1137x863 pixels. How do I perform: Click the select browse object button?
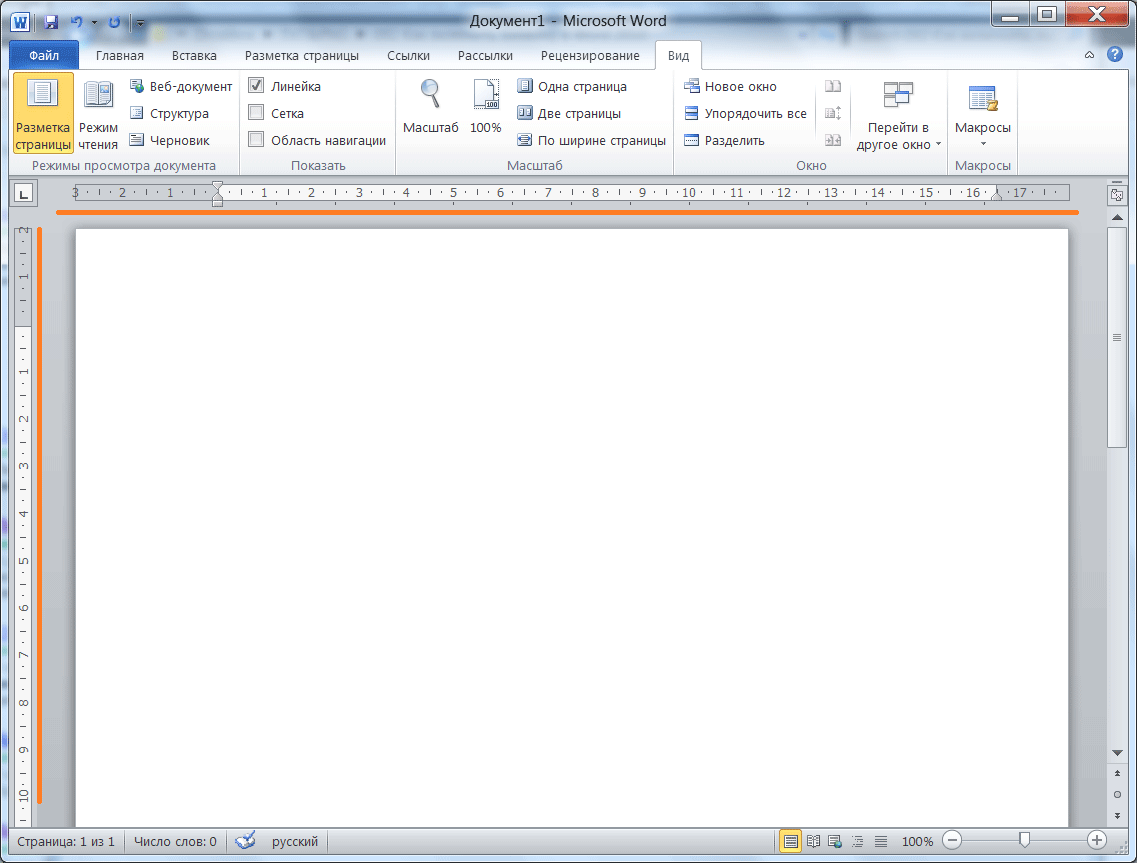1117,795
